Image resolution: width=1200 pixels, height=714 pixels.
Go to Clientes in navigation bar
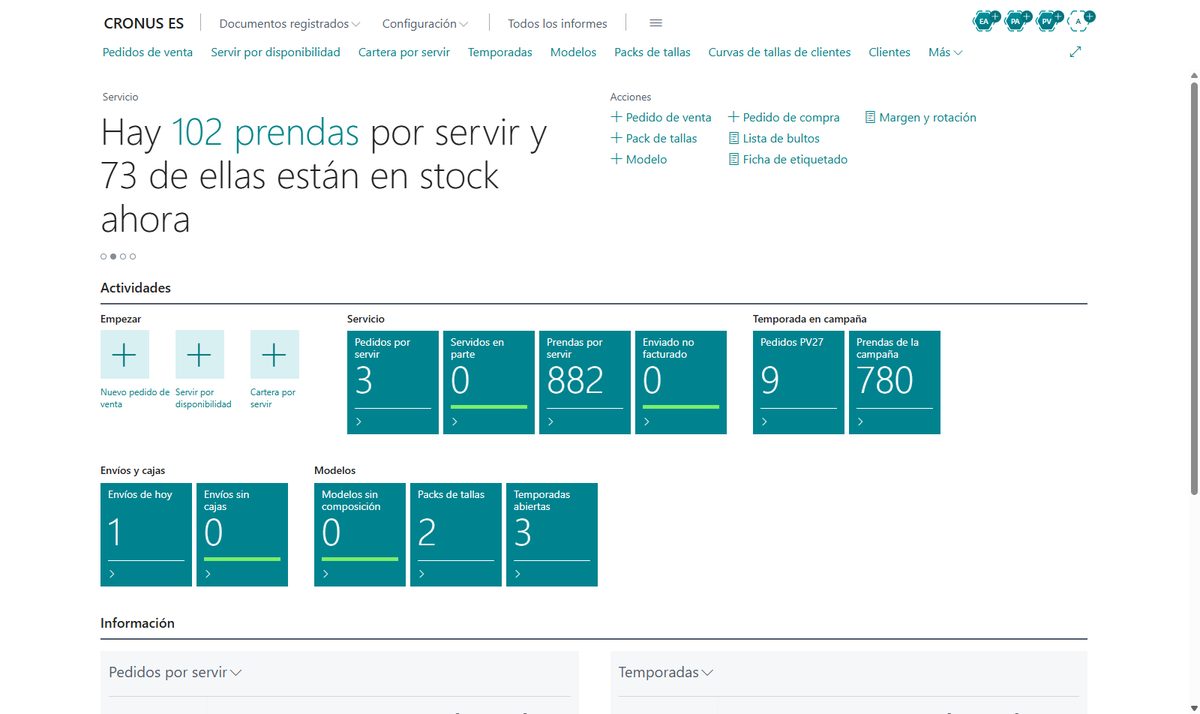coord(890,52)
